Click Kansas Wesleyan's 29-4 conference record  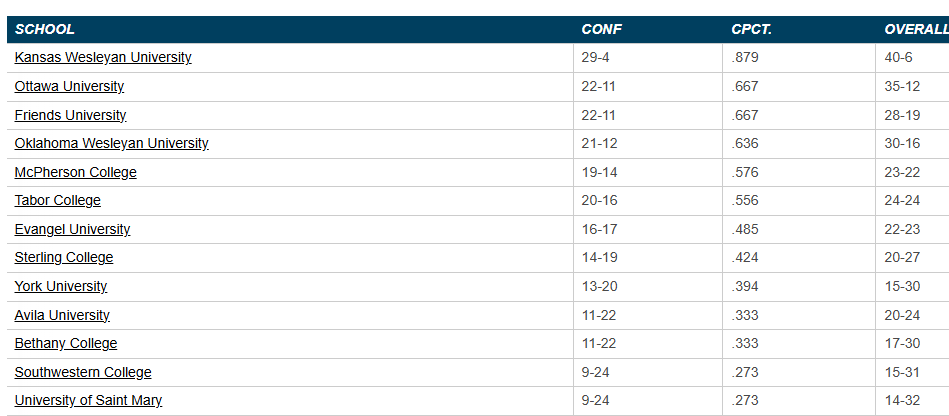596,58
